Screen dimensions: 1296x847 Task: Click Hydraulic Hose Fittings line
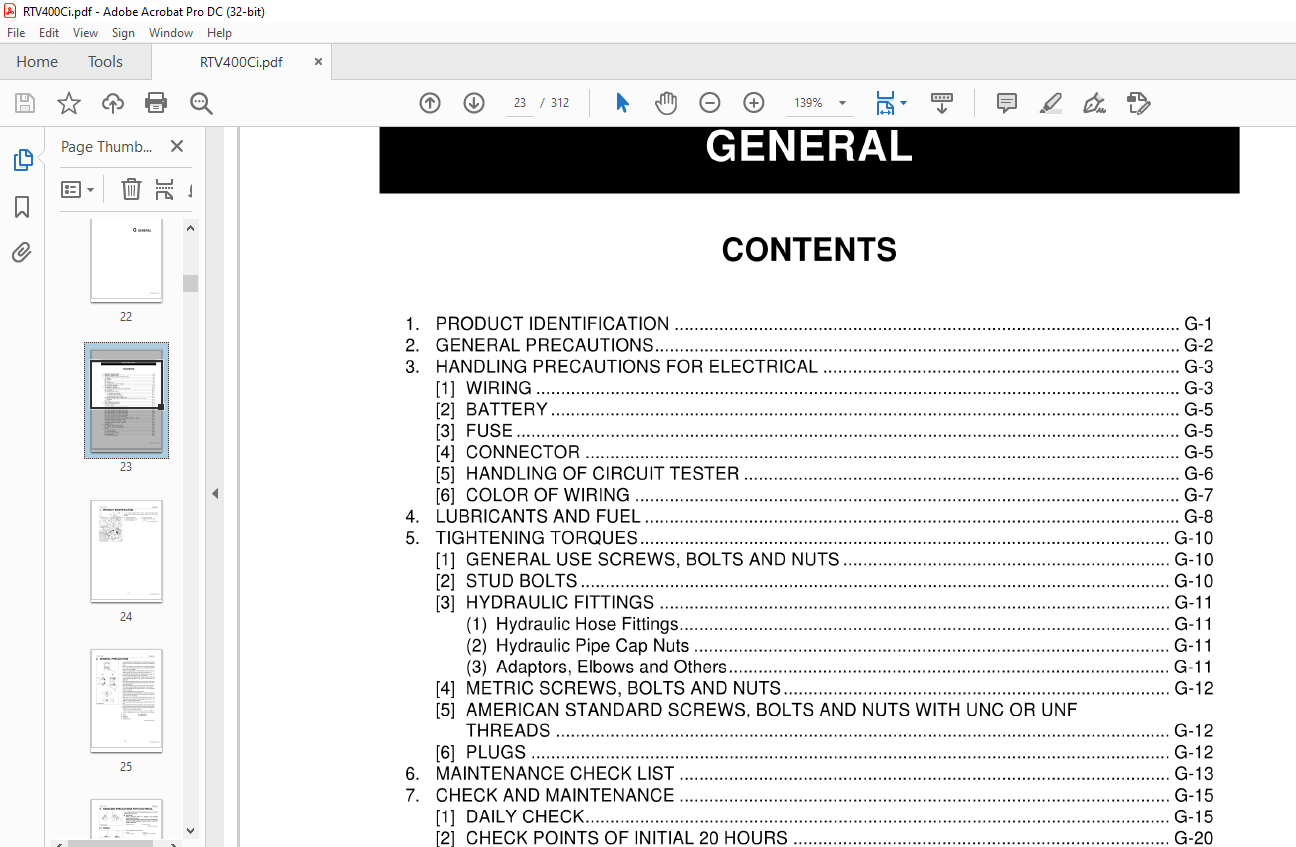click(x=839, y=624)
